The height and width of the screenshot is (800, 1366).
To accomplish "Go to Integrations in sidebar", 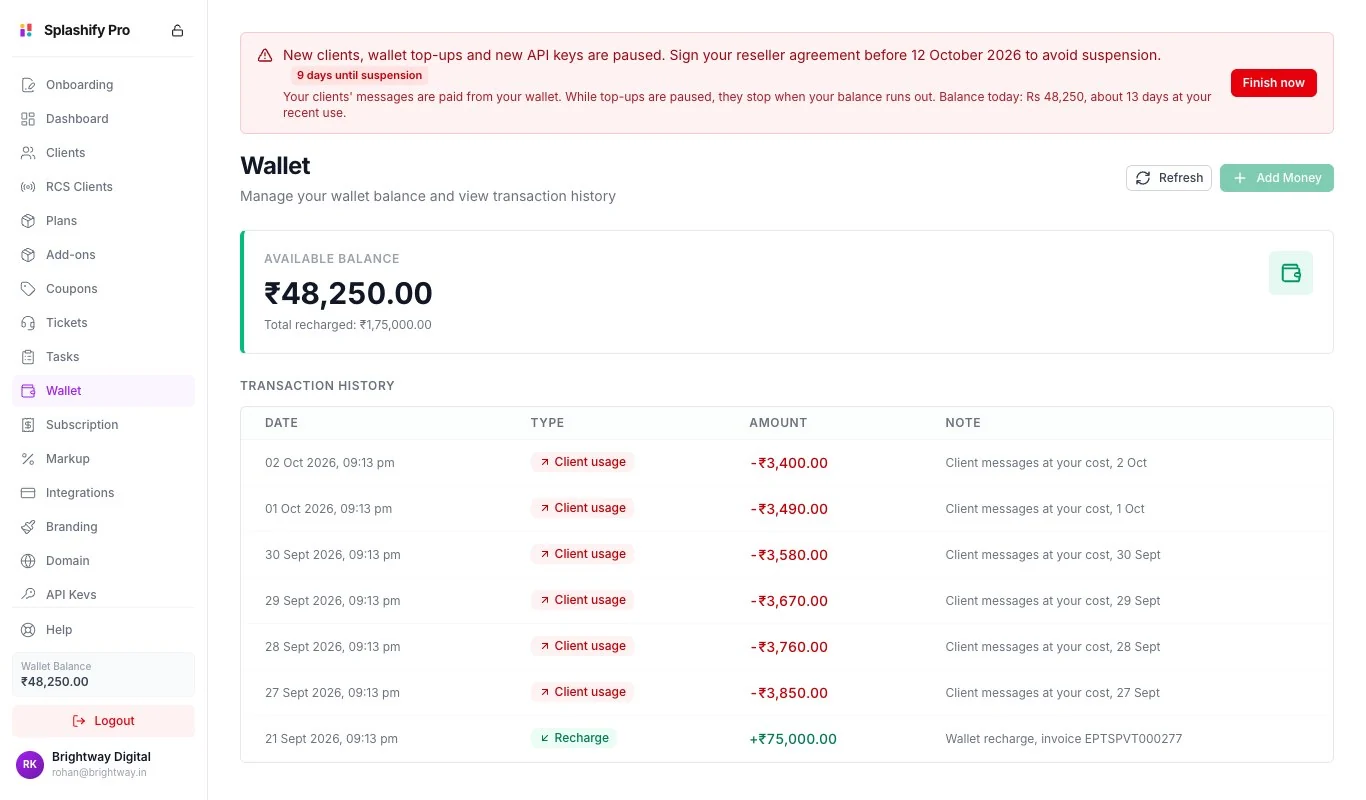I will (103, 493).
